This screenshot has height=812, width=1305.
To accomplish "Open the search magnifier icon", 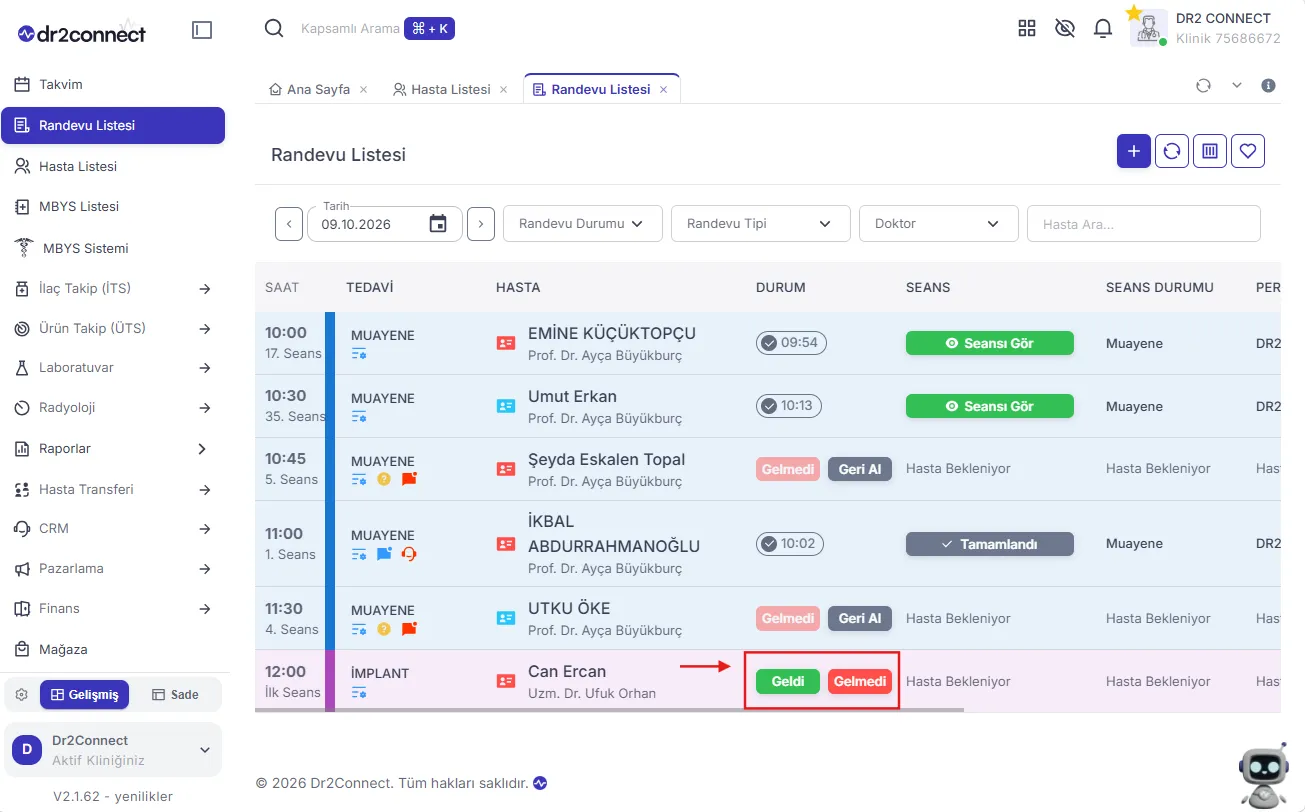I will [x=274, y=28].
